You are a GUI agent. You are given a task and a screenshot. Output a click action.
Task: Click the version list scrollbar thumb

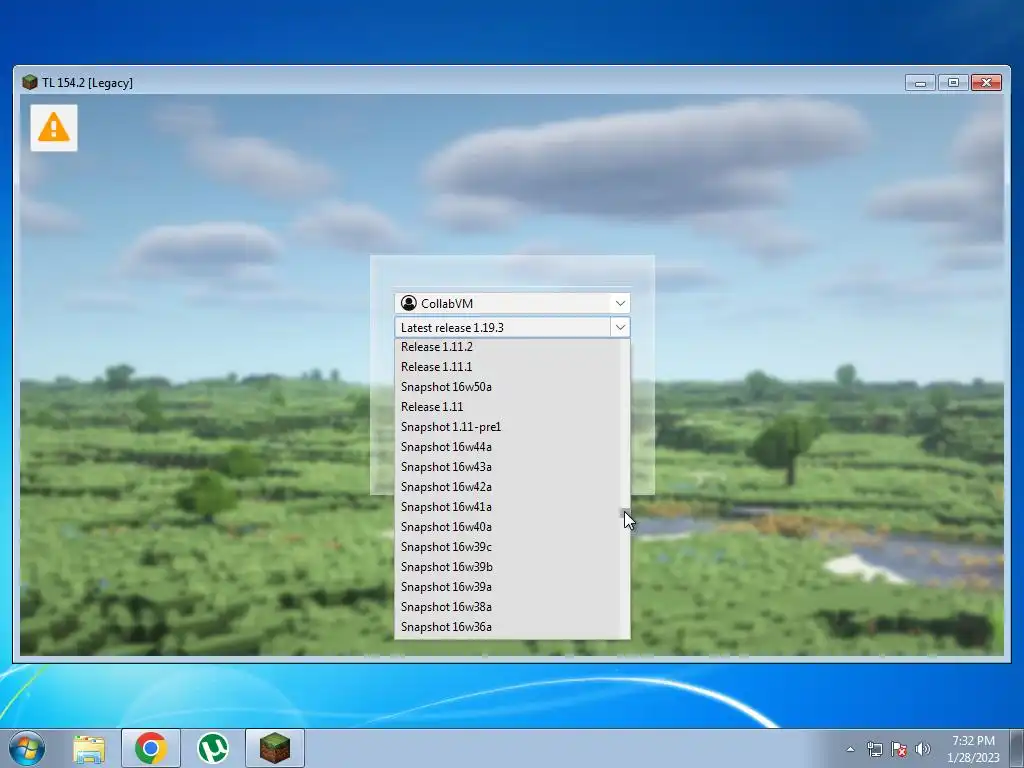(x=625, y=514)
